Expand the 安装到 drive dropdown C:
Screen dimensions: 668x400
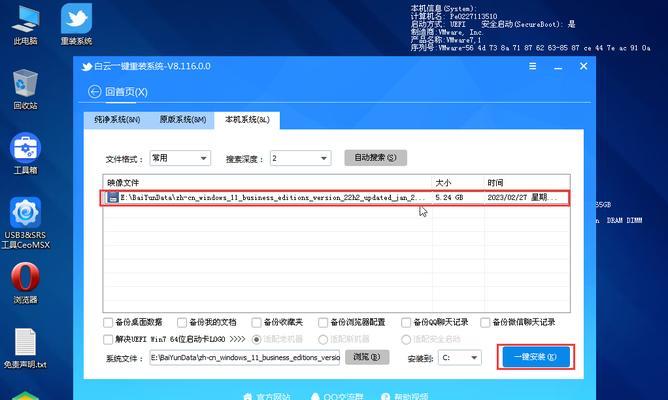click(459, 358)
